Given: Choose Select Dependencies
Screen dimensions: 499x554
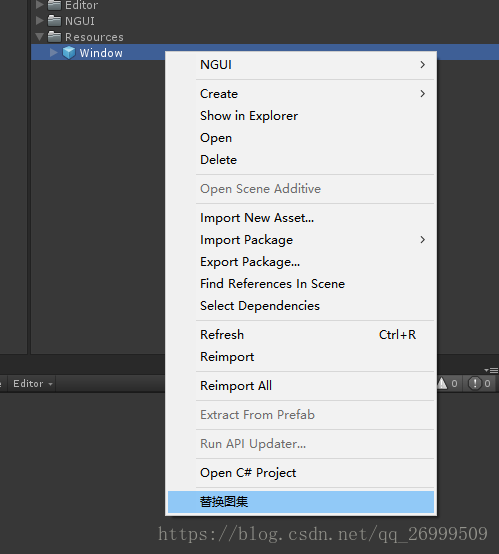Looking at the screenshot, I should (301, 306).
